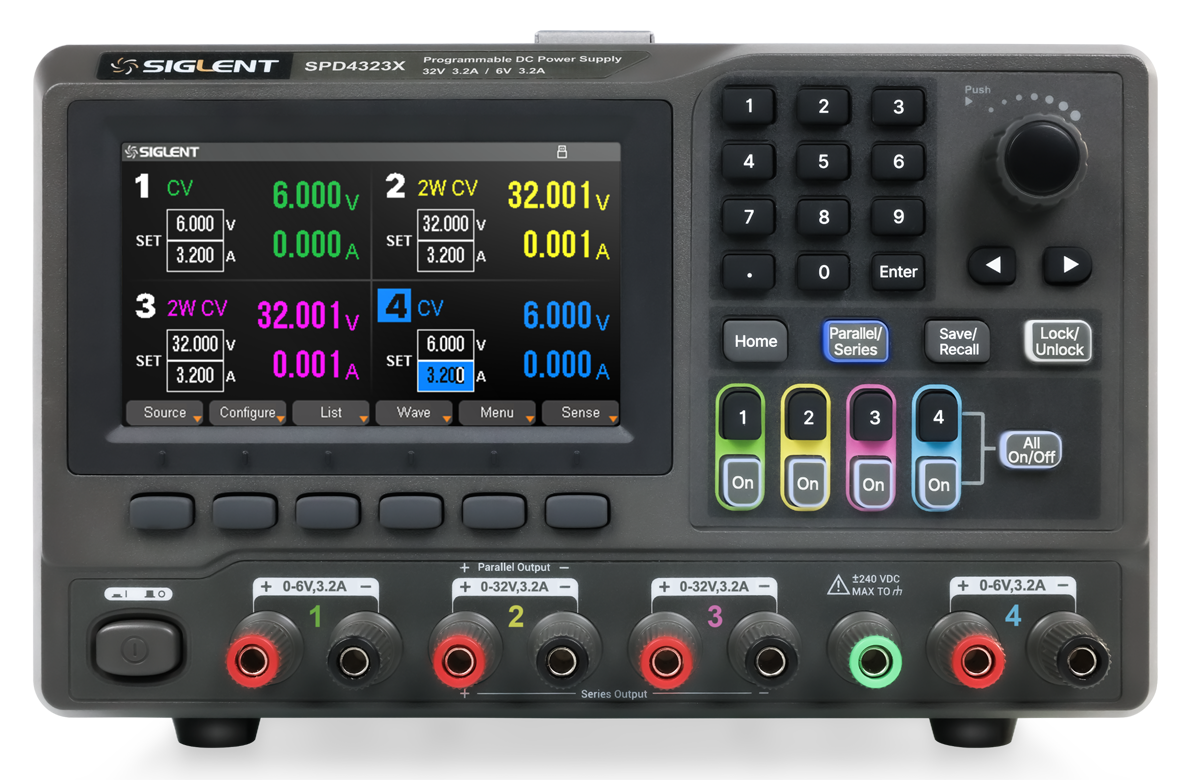
Task: Toggle channel 3 output On button
Action: [873, 484]
